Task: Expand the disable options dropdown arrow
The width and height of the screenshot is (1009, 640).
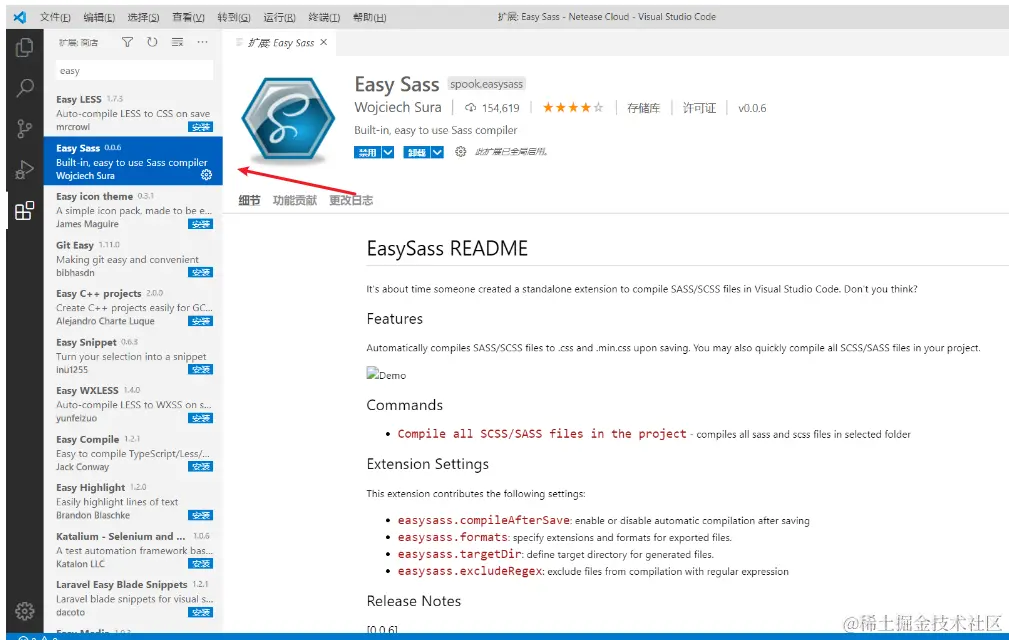Action: (x=386, y=152)
